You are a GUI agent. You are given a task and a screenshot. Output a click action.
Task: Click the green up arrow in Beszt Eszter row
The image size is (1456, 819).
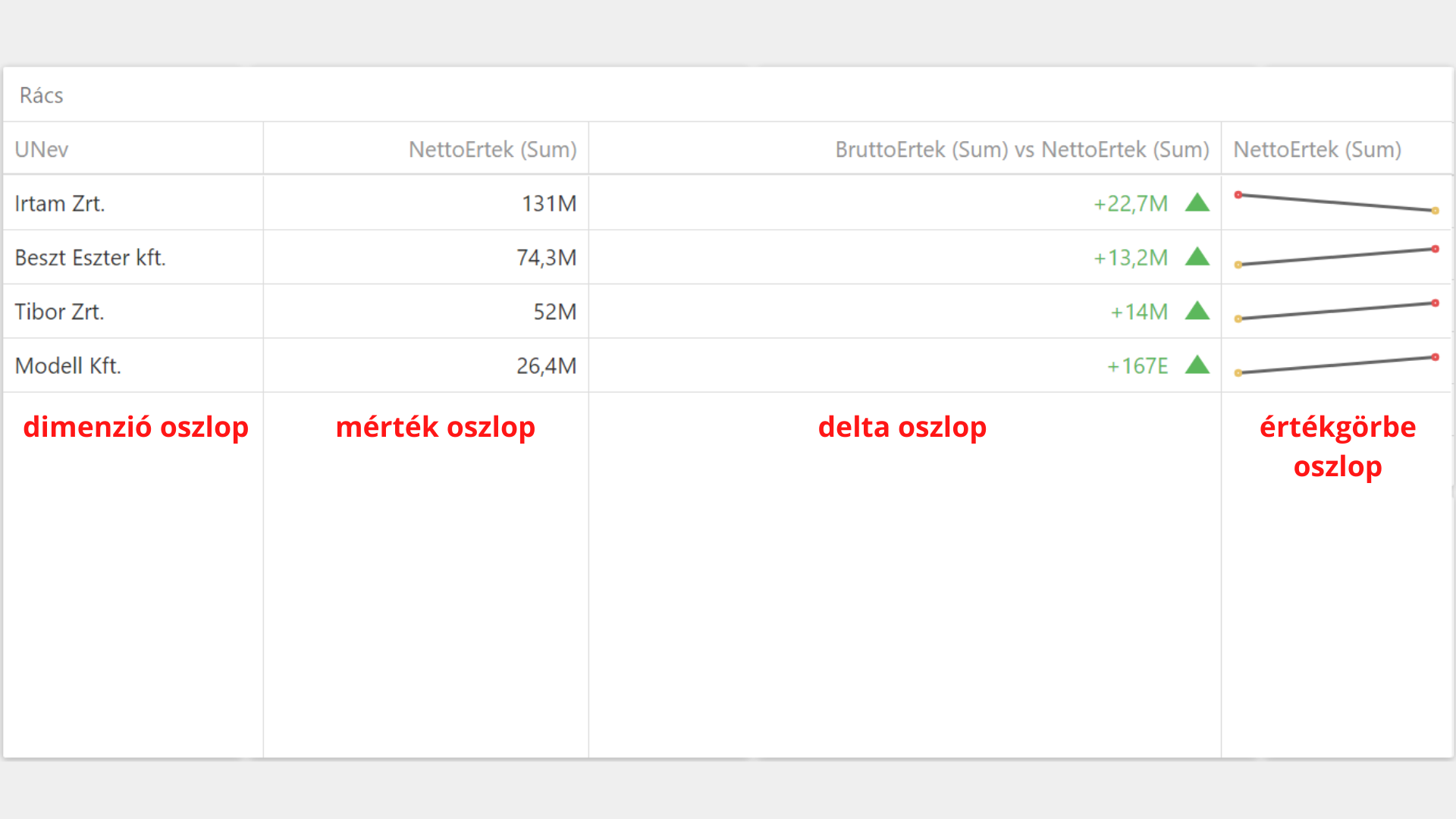[1197, 257]
